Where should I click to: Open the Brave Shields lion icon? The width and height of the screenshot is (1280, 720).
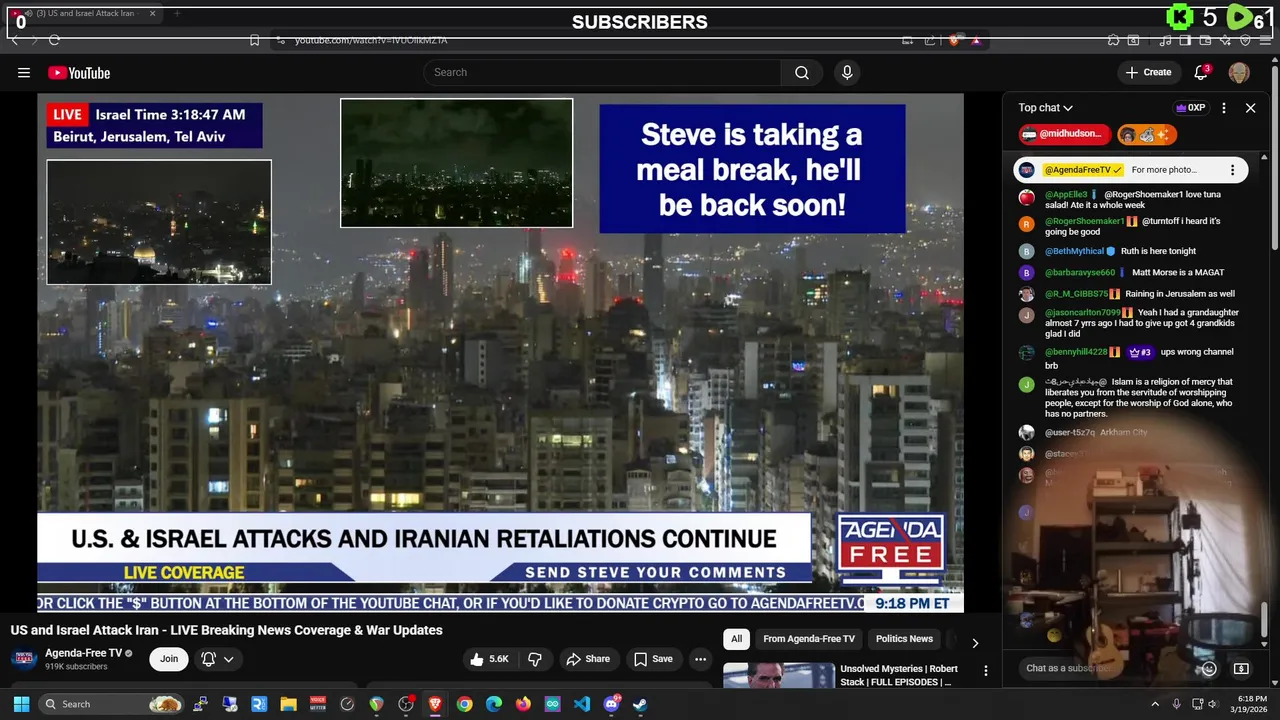pos(954,40)
